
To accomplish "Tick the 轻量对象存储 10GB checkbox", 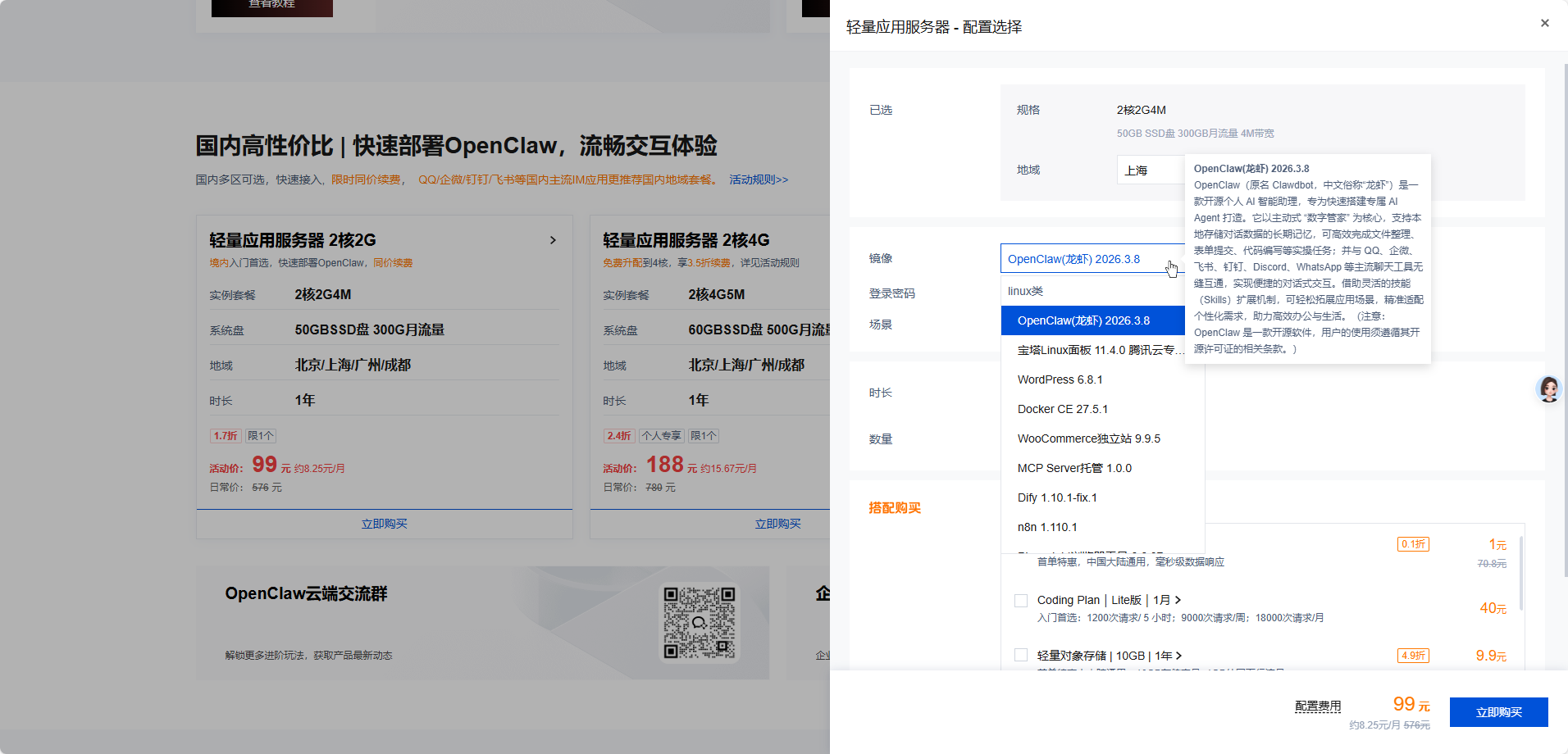I will [x=1021, y=655].
